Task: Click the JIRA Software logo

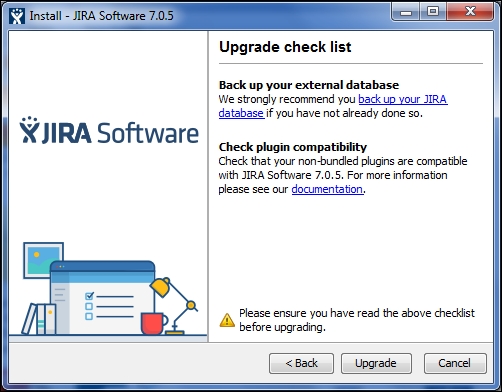Action: tap(109, 130)
